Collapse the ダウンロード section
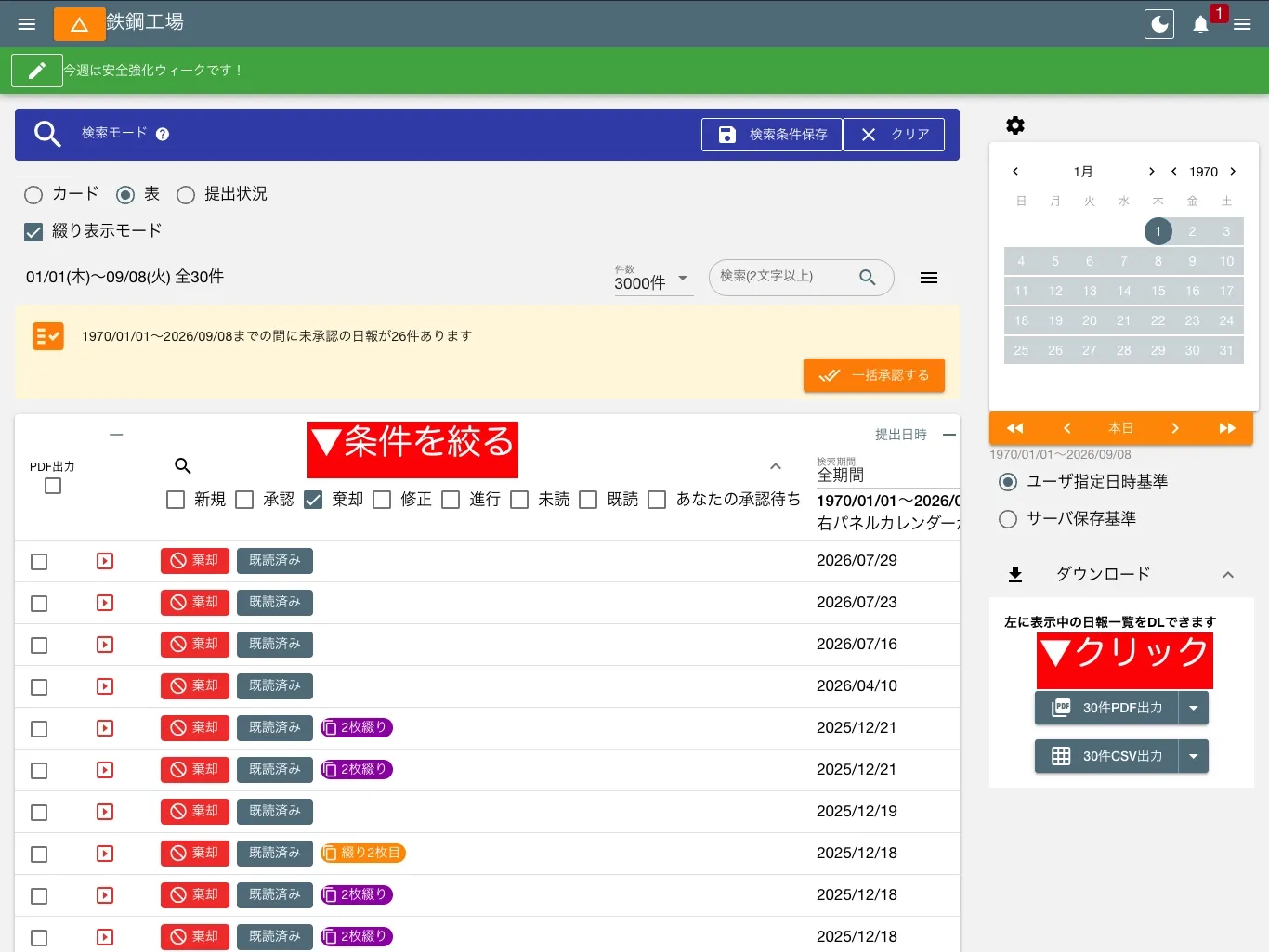1269x952 pixels. click(x=1228, y=575)
